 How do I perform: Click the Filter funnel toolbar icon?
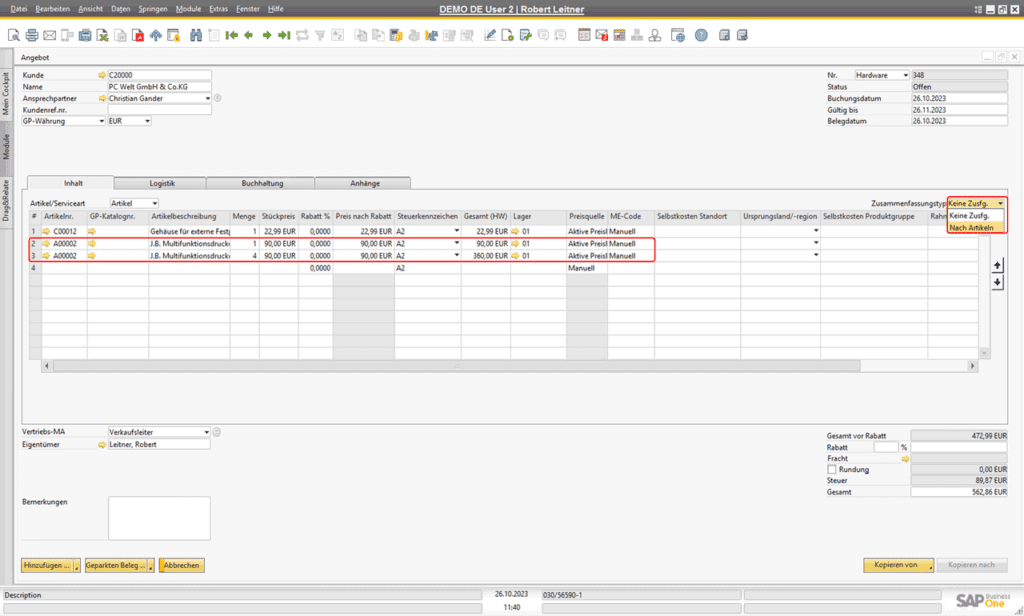pyautogui.click(x=320, y=35)
